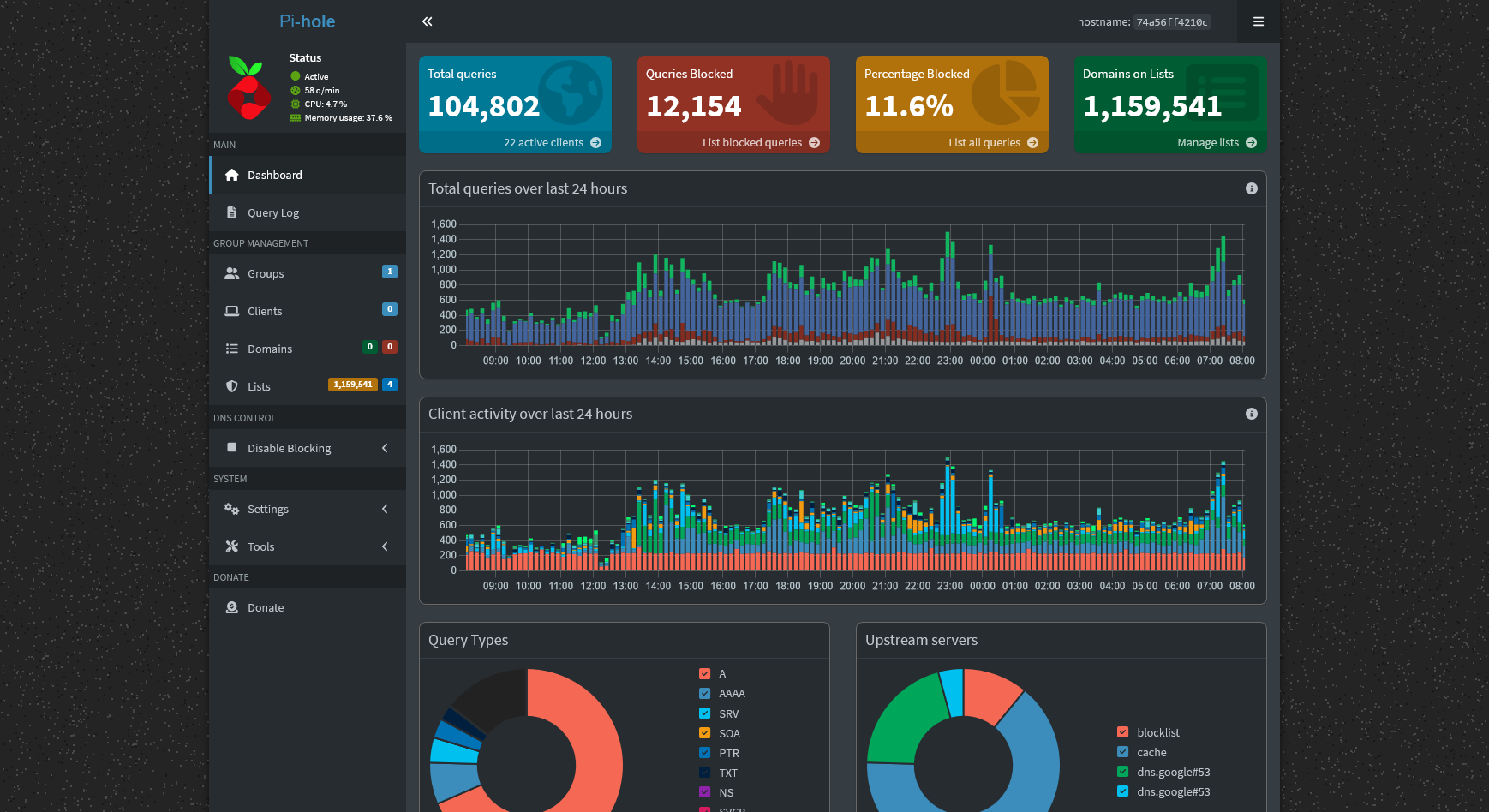The height and width of the screenshot is (812, 1489).
Task: Click the list icon in Domains on Lists card
Action: pos(1223,93)
